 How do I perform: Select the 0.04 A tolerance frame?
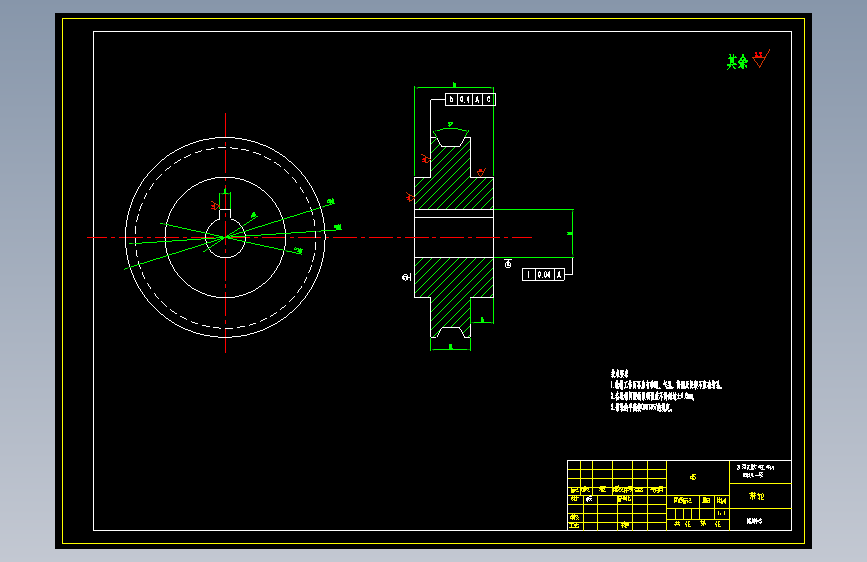pyautogui.click(x=543, y=274)
